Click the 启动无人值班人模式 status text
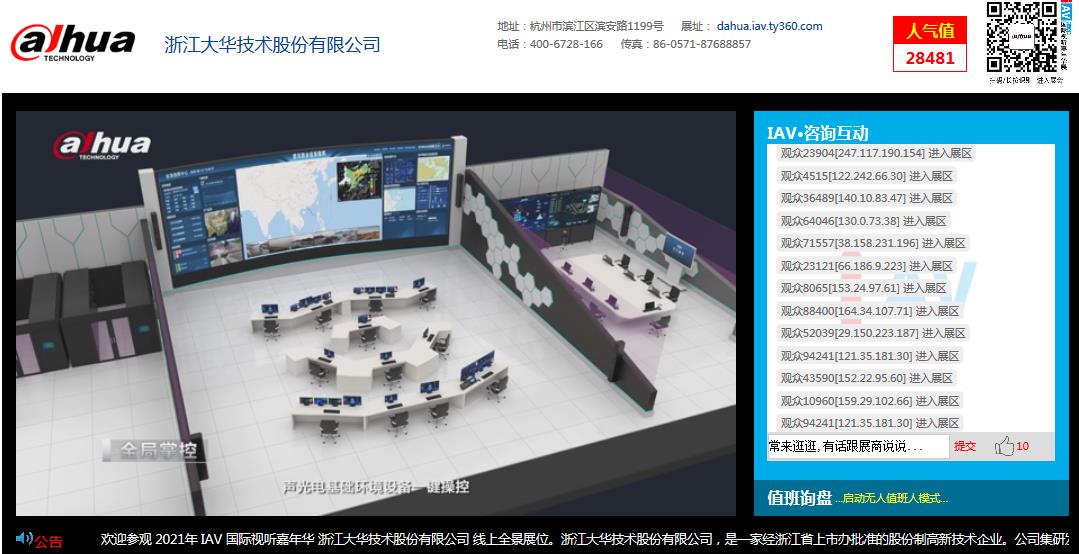This screenshot has width=1079, height=554. (x=892, y=498)
